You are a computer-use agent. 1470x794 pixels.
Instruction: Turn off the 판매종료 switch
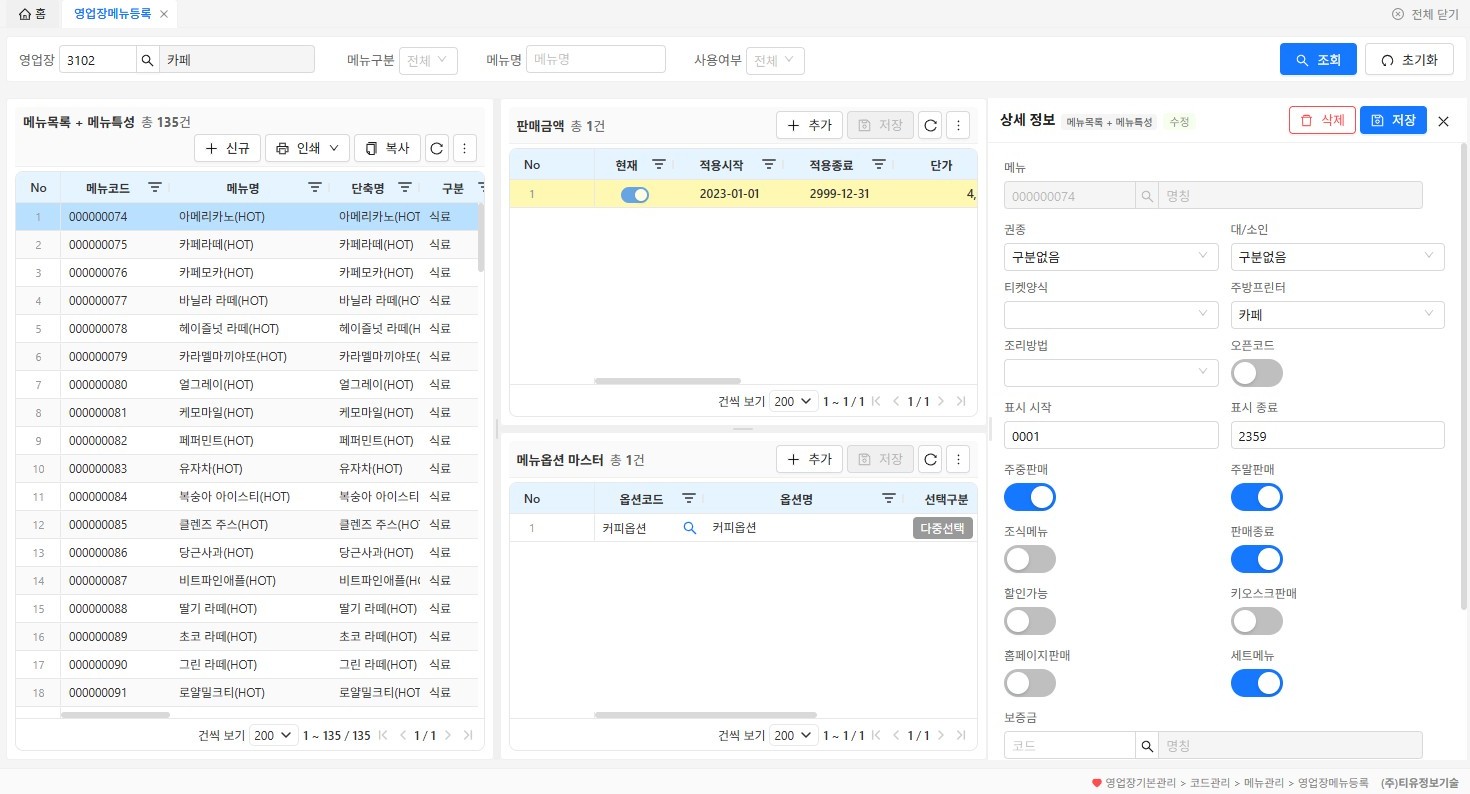(x=1257, y=559)
